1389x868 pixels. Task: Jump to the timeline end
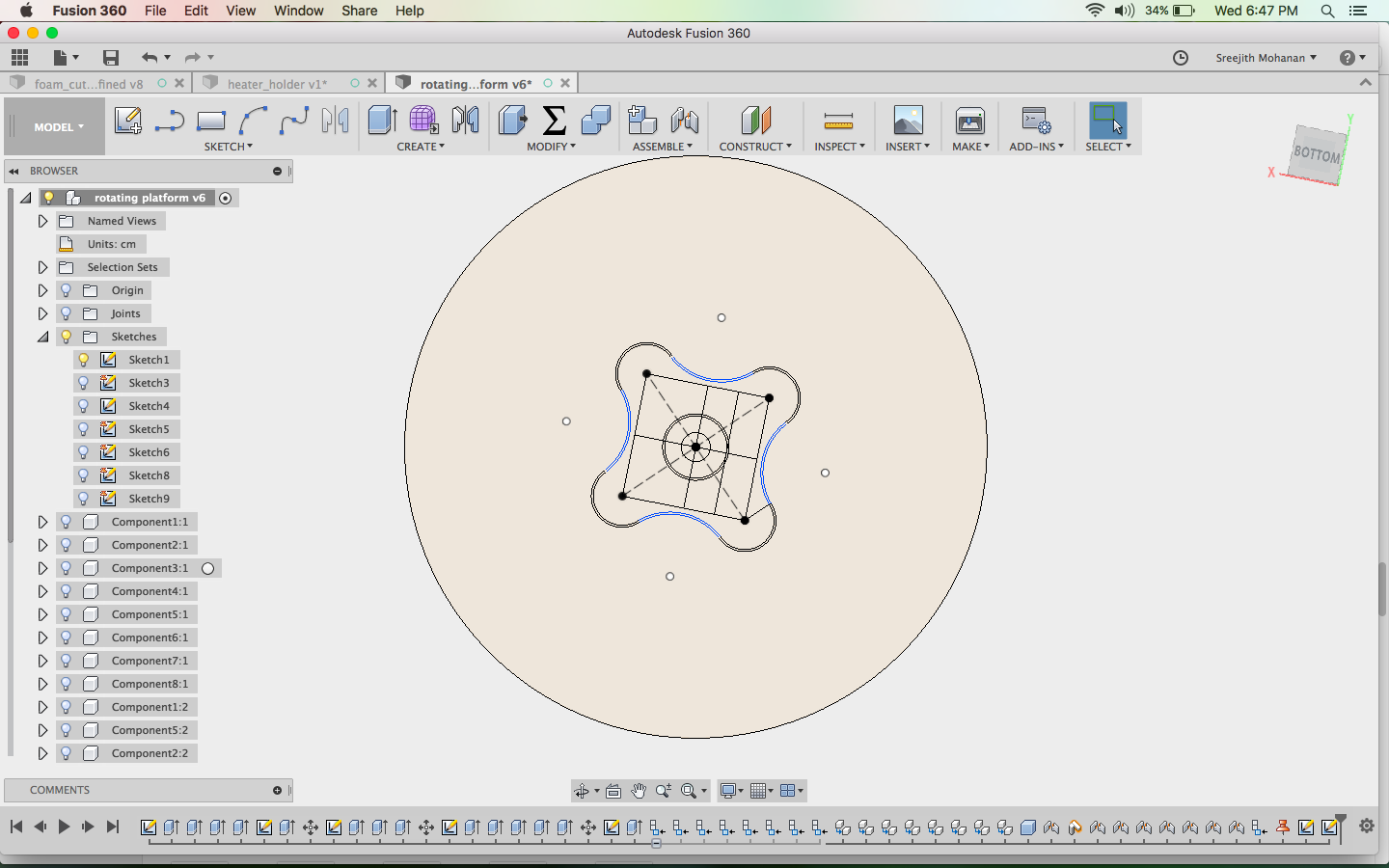[113, 827]
